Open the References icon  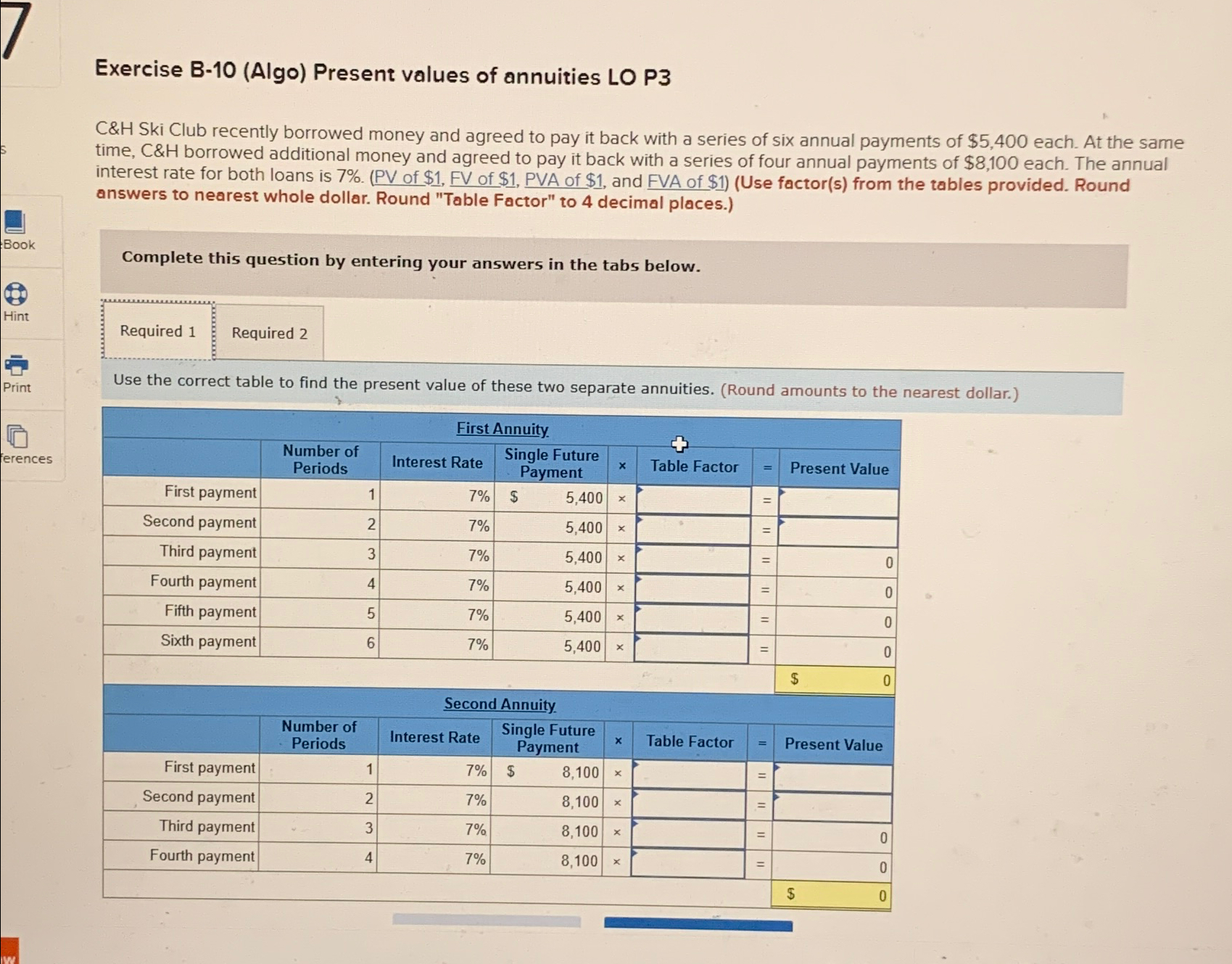[16, 435]
